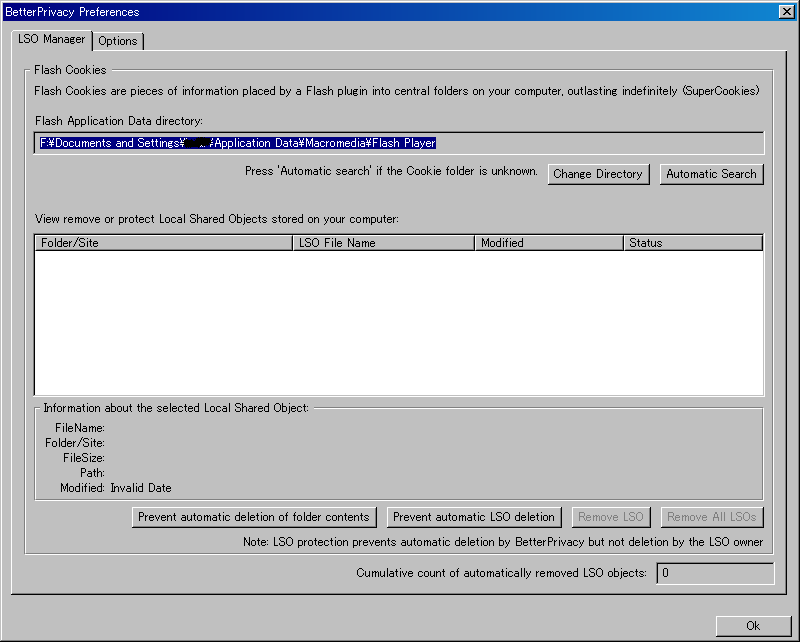The image size is (800, 642).
Task: Sort entries by Status column header
Action: [692, 243]
